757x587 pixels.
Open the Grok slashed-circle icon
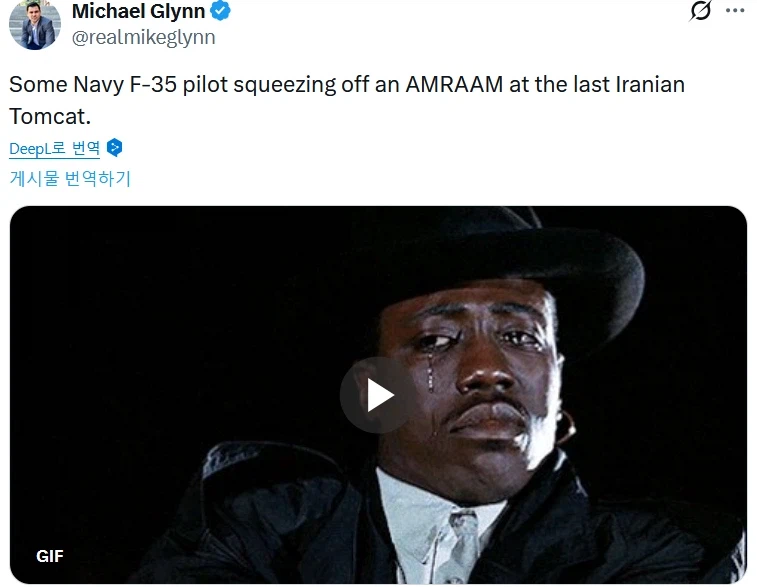pos(701,12)
